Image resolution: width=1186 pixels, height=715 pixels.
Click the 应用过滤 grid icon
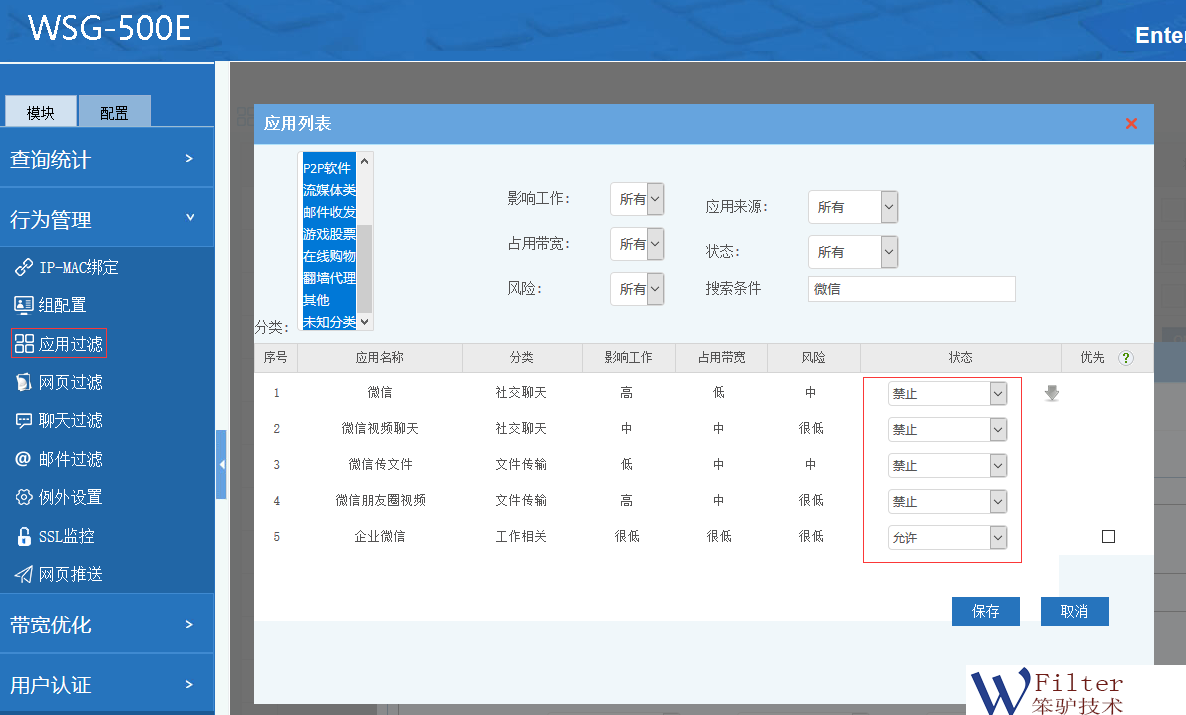(x=24, y=344)
